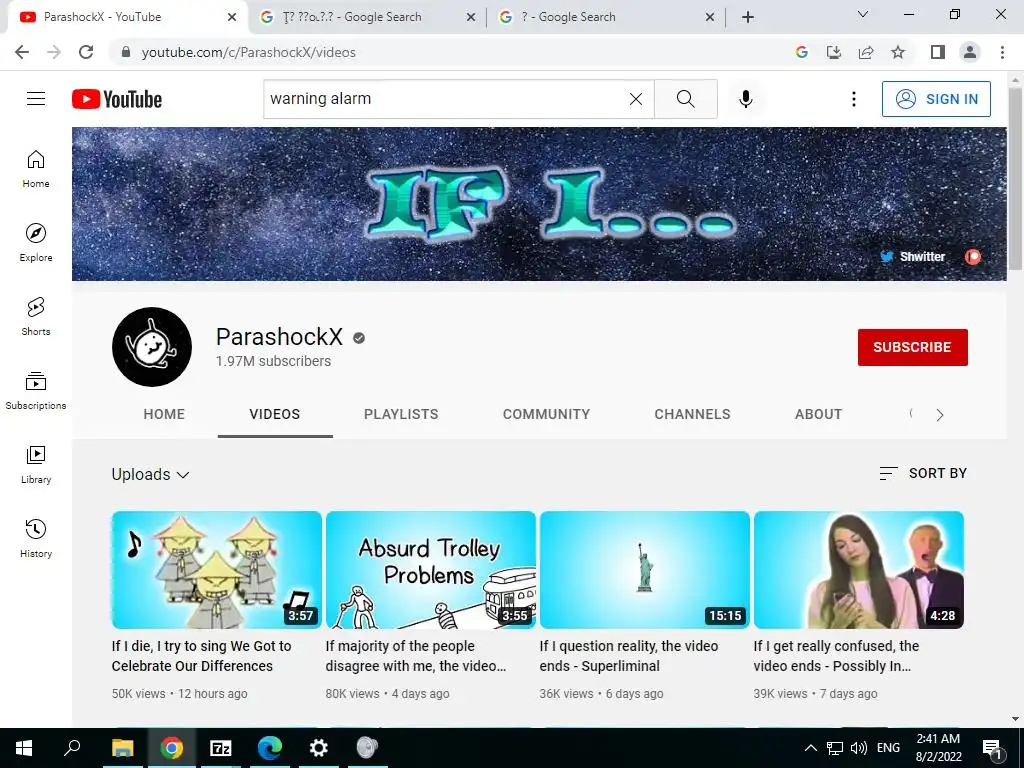Viewport: 1024px width, 768px height.
Task: Click the YouTube logo
Action: [x=117, y=99]
